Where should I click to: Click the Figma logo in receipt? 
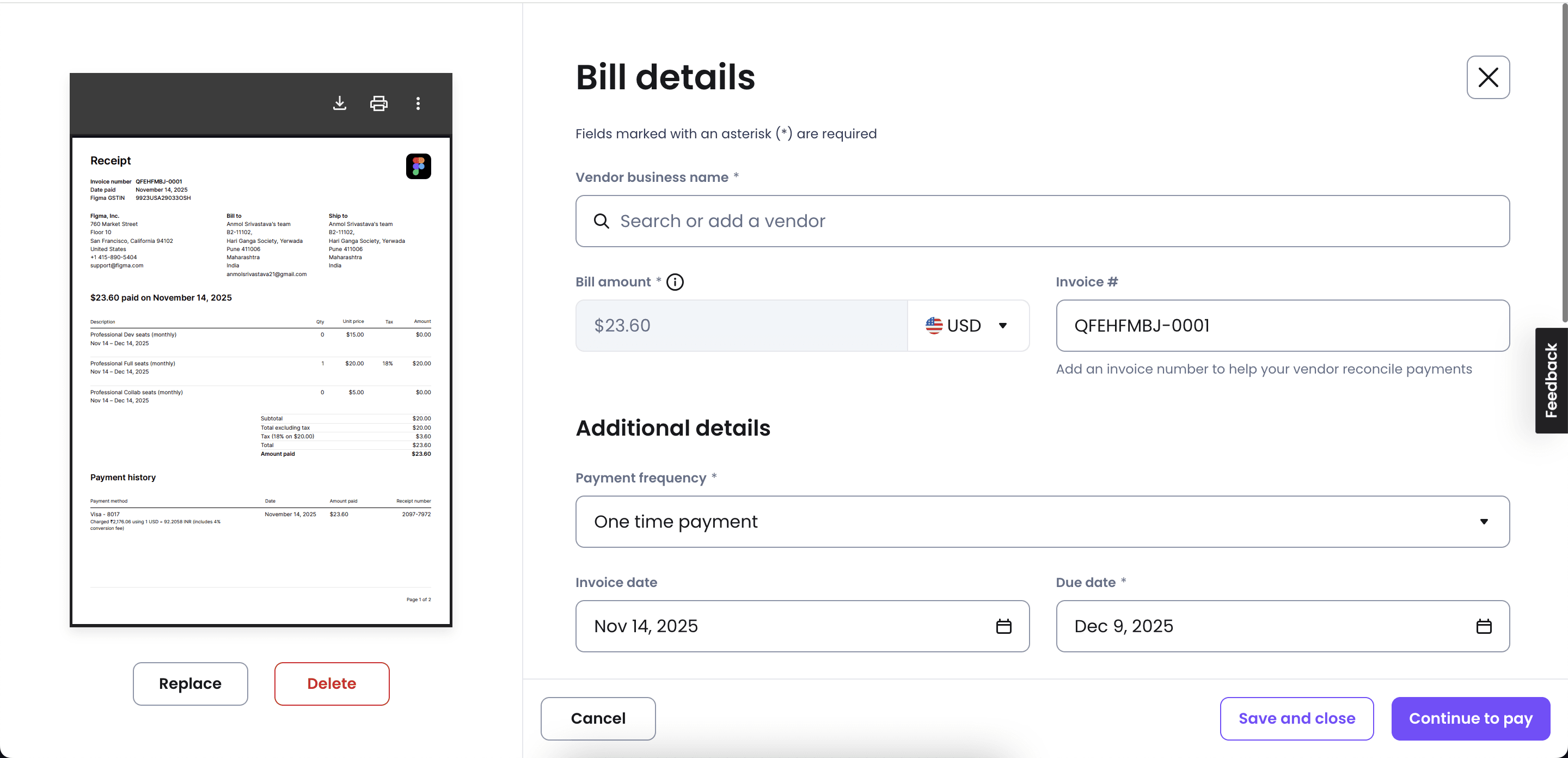coord(418,166)
